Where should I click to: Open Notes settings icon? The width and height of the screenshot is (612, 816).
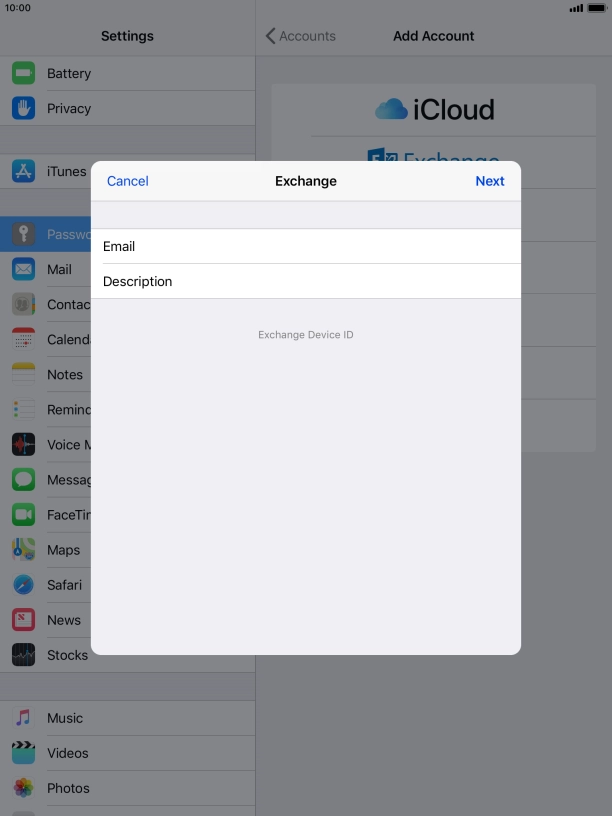(23, 374)
